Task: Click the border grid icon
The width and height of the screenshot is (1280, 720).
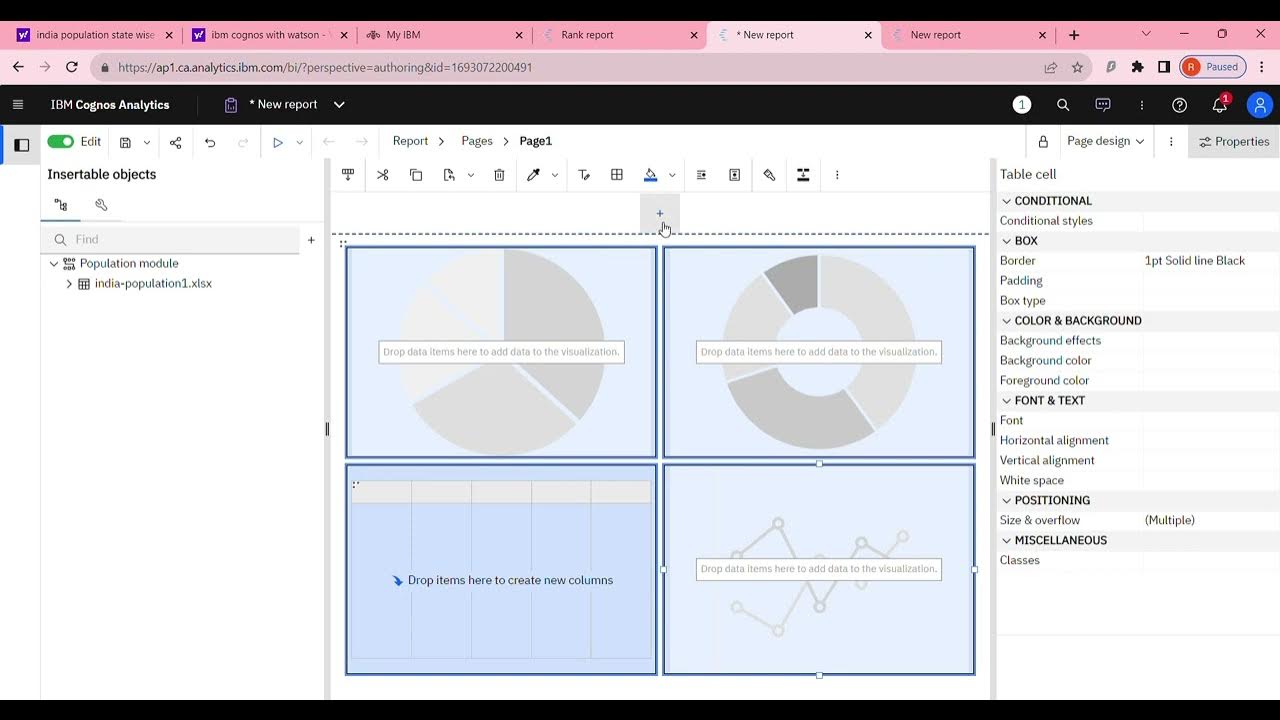Action: (x=617, y=175)
